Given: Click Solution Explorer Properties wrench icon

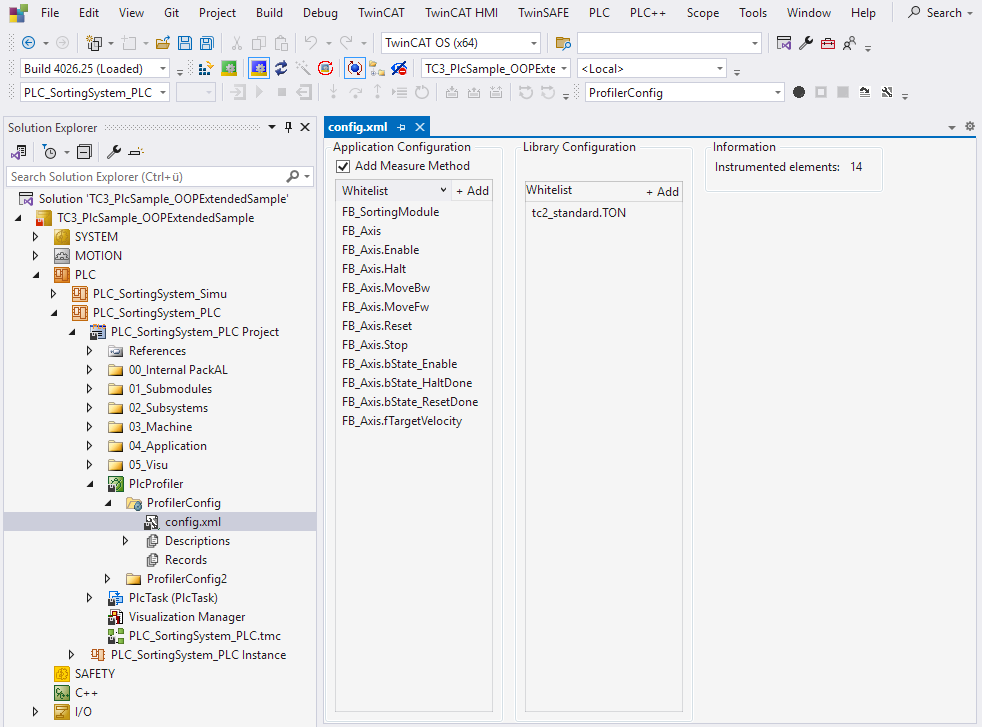Looking at the screenshot, I should [114, 152].
